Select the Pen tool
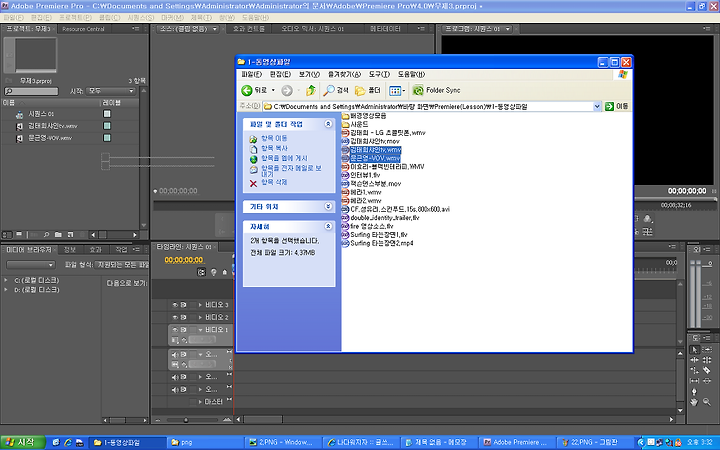Screen dimensions: 720x450 tap(694, 391)
